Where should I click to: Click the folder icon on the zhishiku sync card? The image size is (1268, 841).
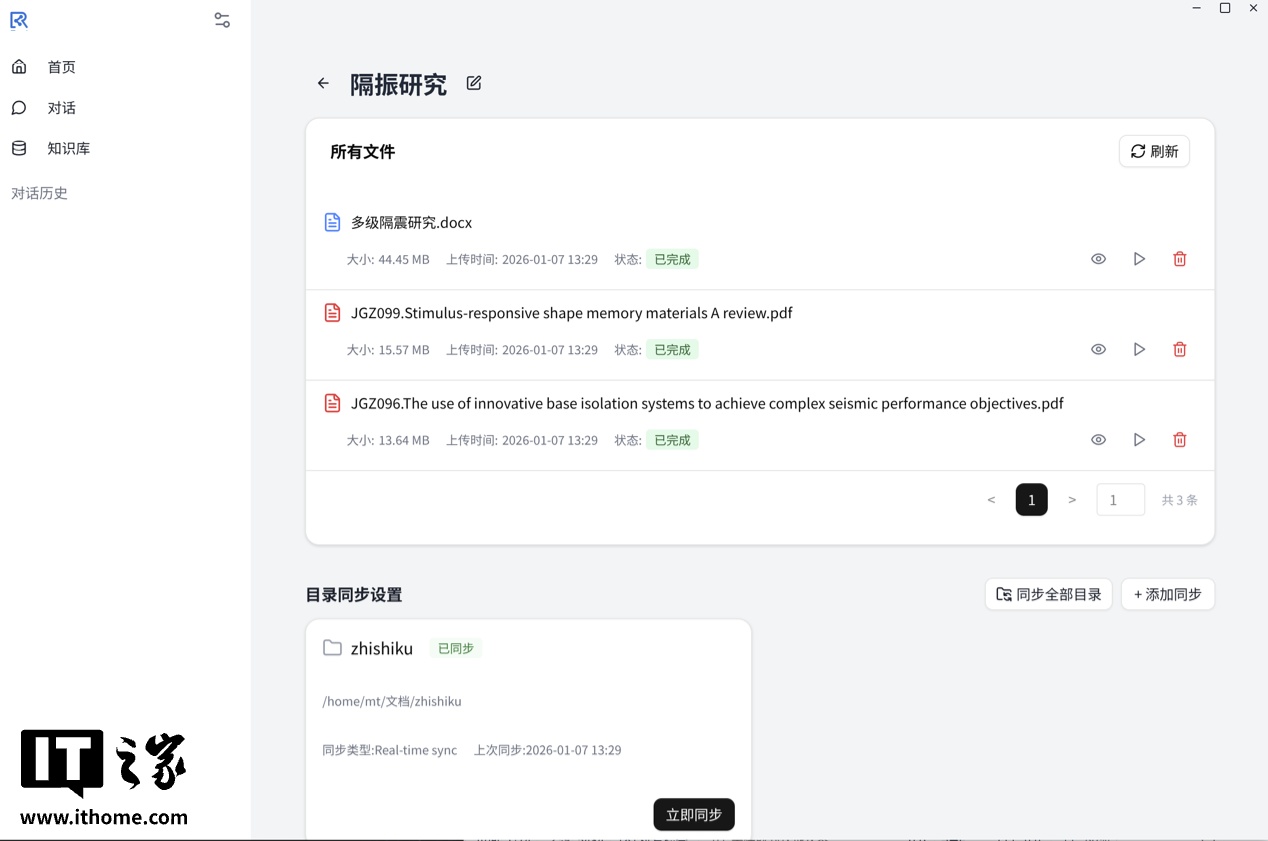tap(332, 648)
